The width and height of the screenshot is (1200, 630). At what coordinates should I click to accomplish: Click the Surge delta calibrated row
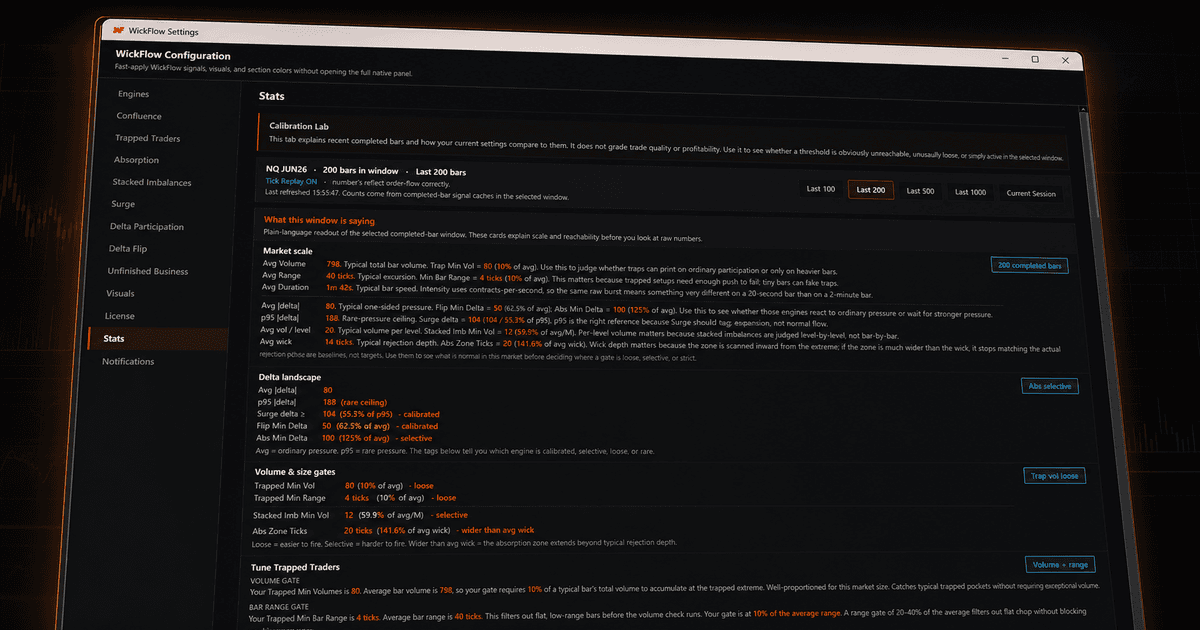point(348,413)
